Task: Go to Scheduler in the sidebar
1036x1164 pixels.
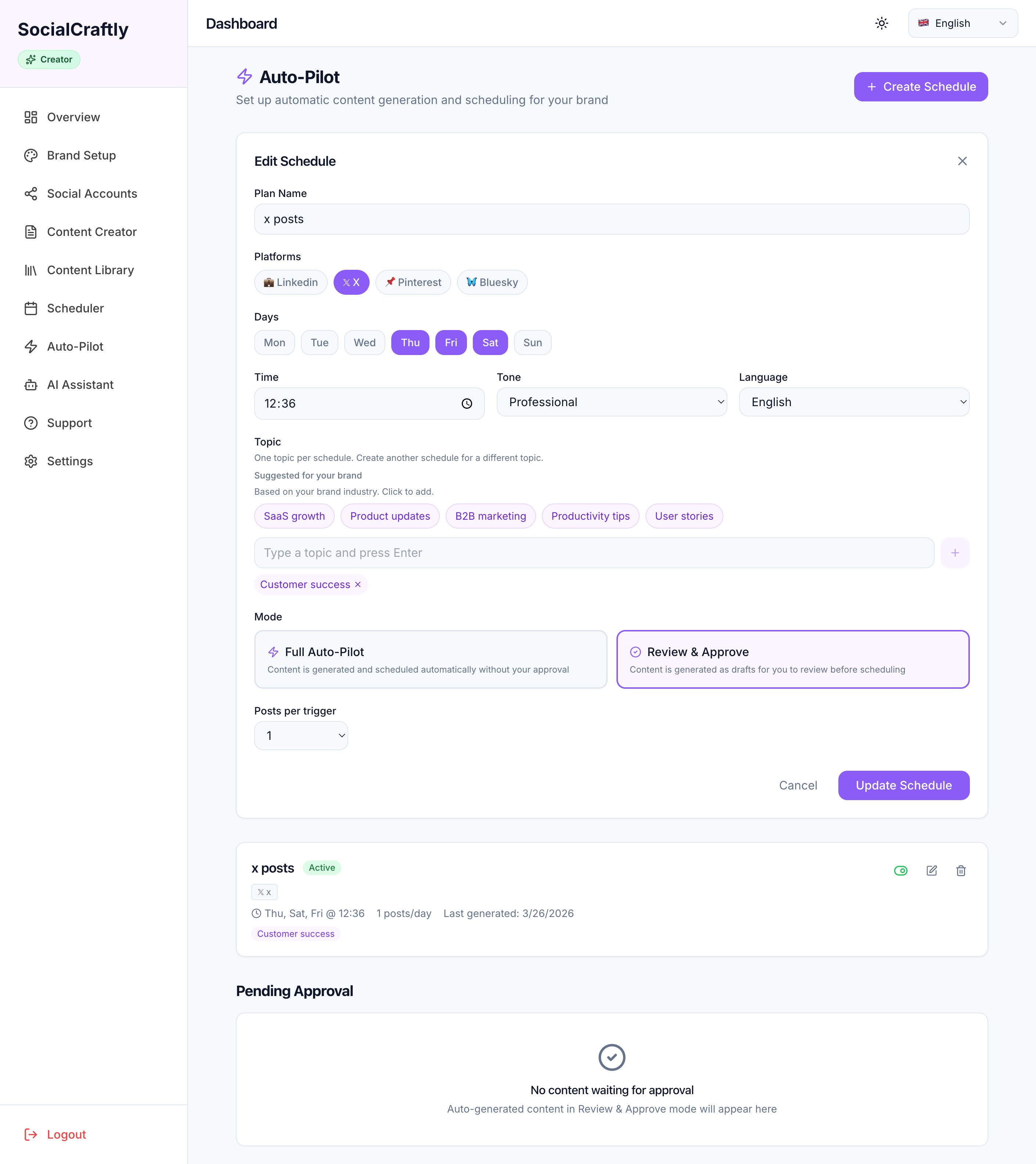Action: tap(75, 308)
